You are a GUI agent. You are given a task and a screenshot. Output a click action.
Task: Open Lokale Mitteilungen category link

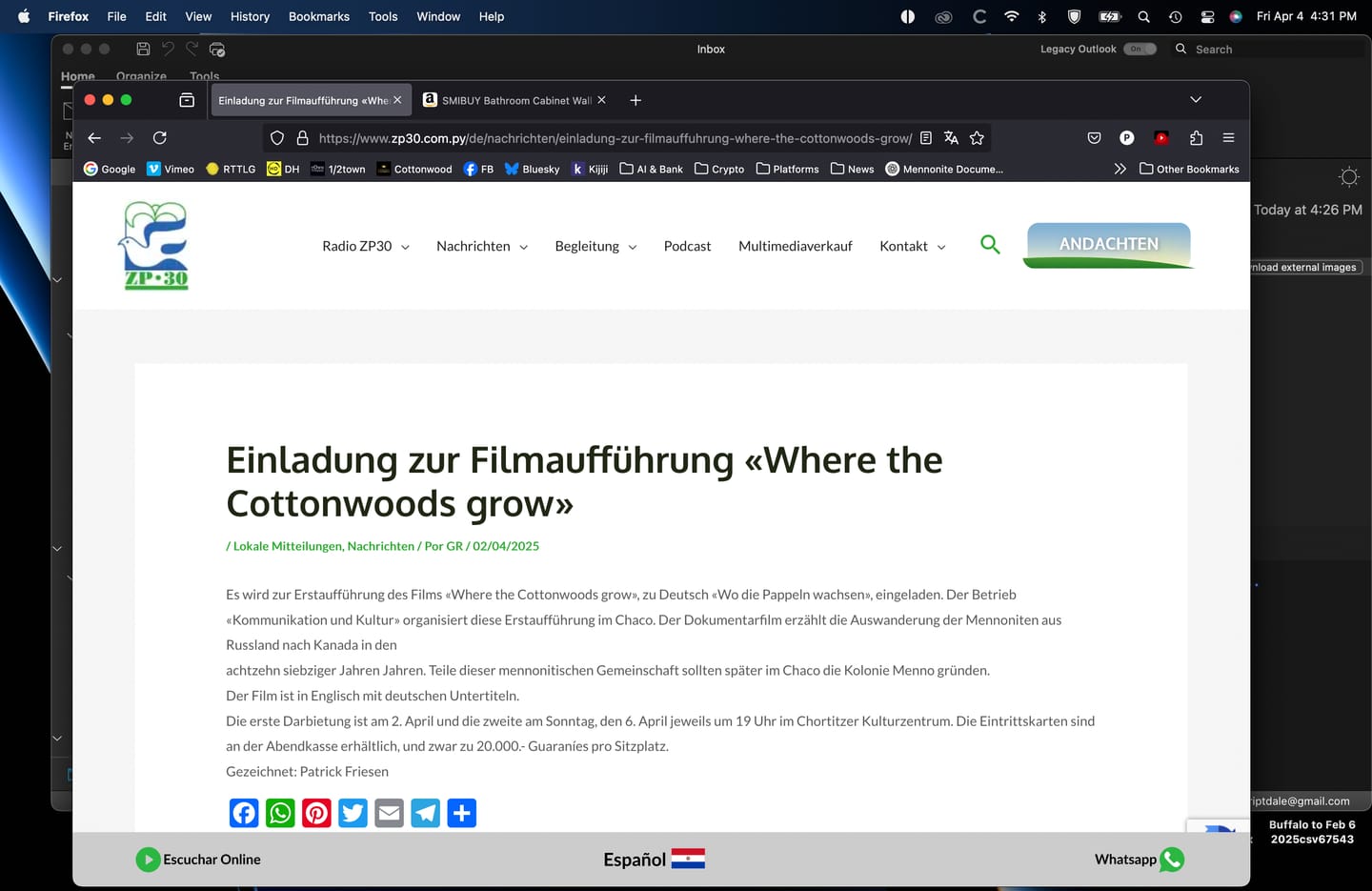coord(288,546)
